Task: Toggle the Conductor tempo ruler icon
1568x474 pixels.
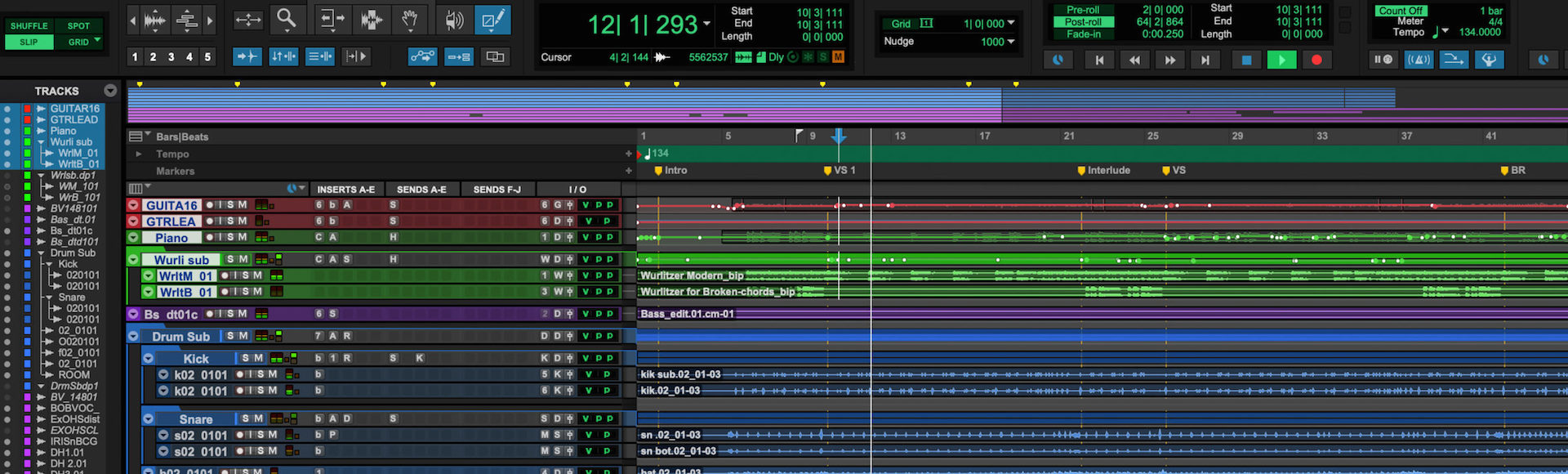Action: click(1489, 60)
